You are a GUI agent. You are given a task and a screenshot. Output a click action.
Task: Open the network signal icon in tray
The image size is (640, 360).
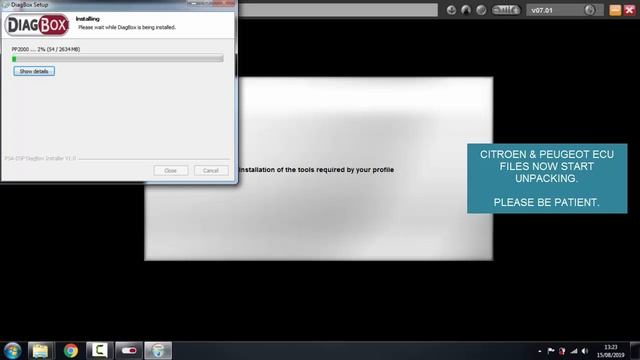[x=574, y=351]
